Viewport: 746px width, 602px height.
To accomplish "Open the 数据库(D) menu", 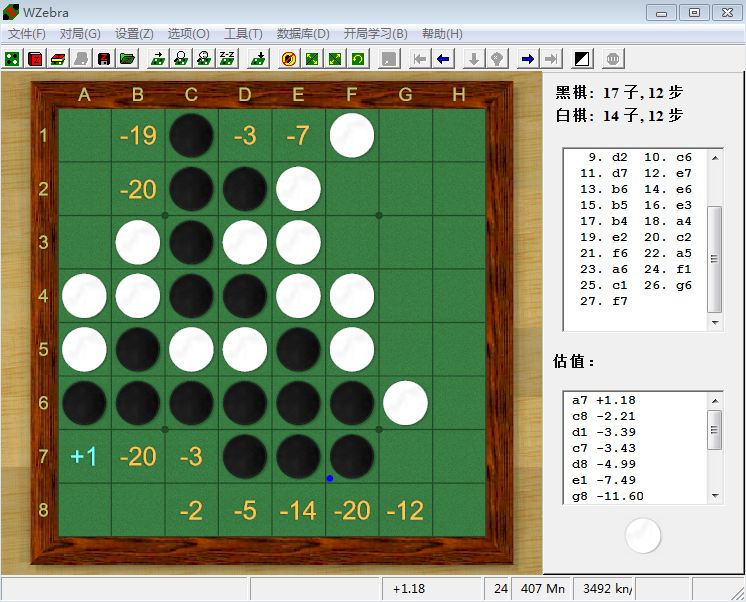I will [303, 34].
